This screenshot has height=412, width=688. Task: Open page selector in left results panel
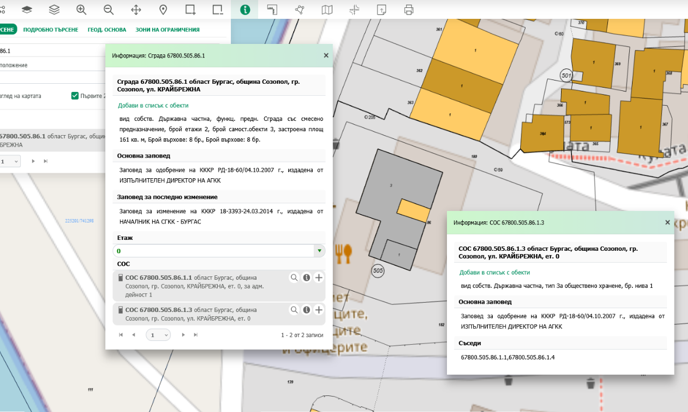pos(10,161)
